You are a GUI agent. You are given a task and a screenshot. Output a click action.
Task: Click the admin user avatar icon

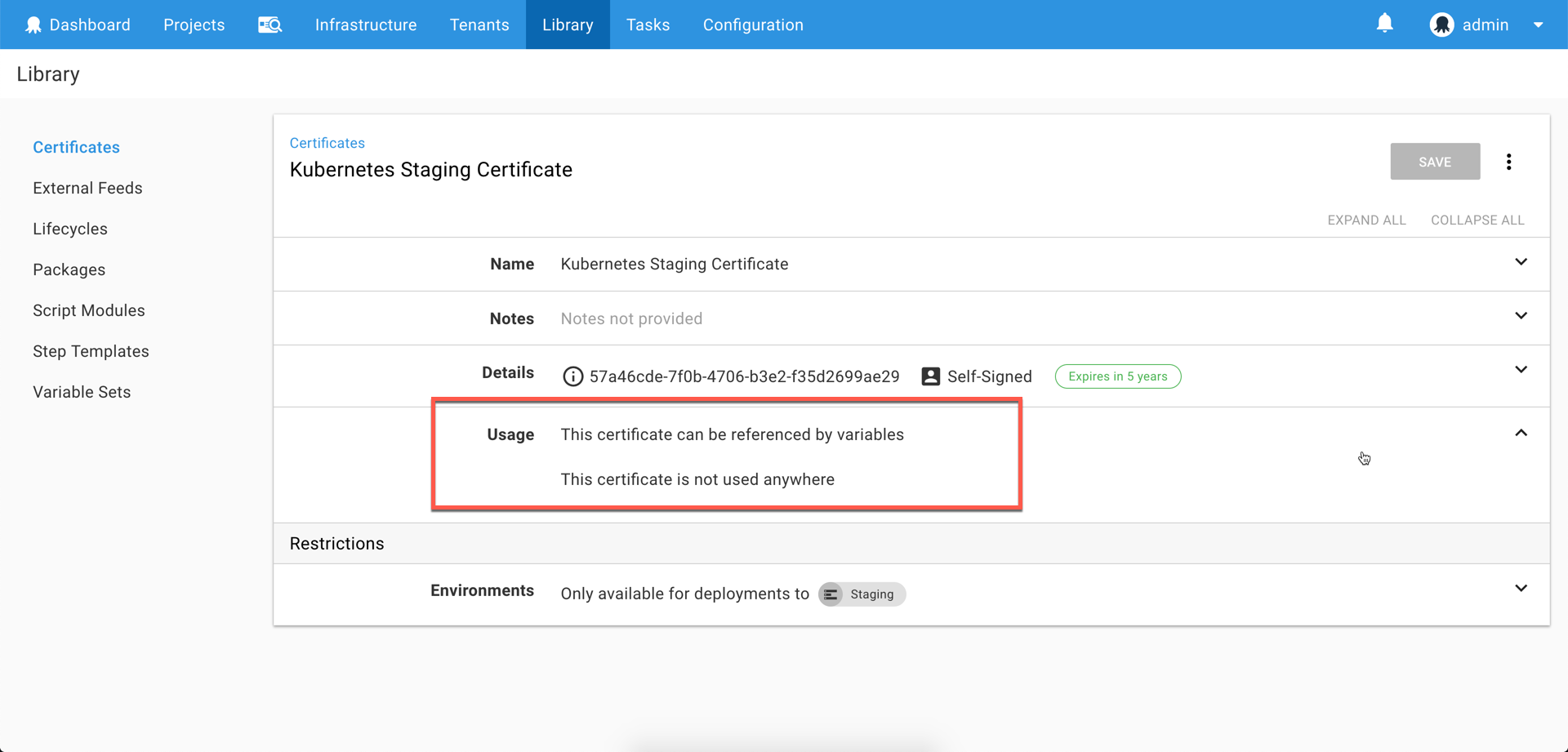tap(1441, 24)
